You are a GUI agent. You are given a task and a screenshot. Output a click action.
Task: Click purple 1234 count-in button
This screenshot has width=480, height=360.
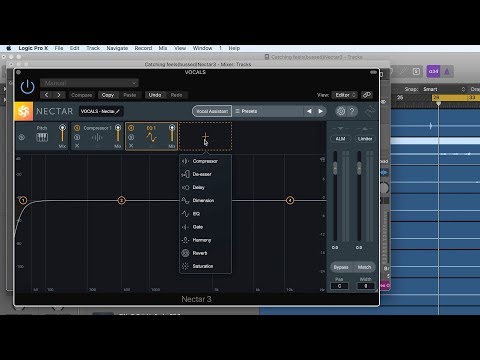tap(433, 71)
